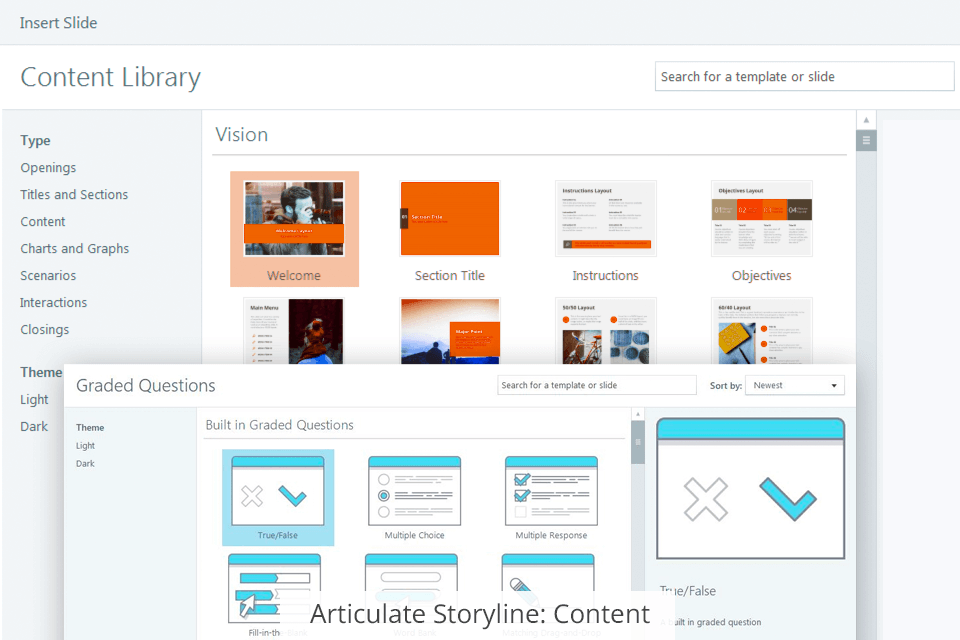
Task: Click the Built in Graded Questions heading
Action: pos(280,425)
